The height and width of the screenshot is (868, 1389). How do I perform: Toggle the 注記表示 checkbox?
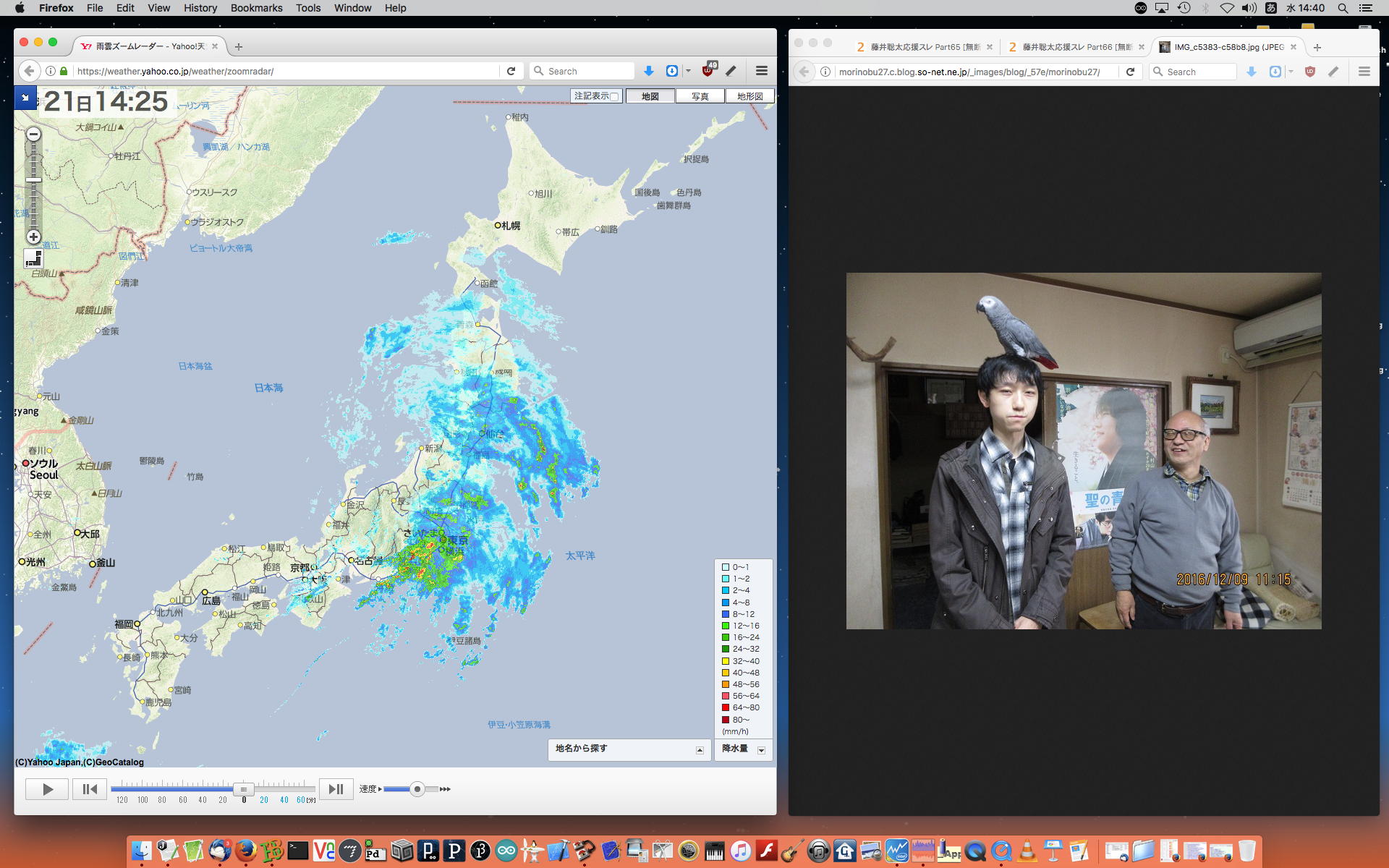click(614, 96)
